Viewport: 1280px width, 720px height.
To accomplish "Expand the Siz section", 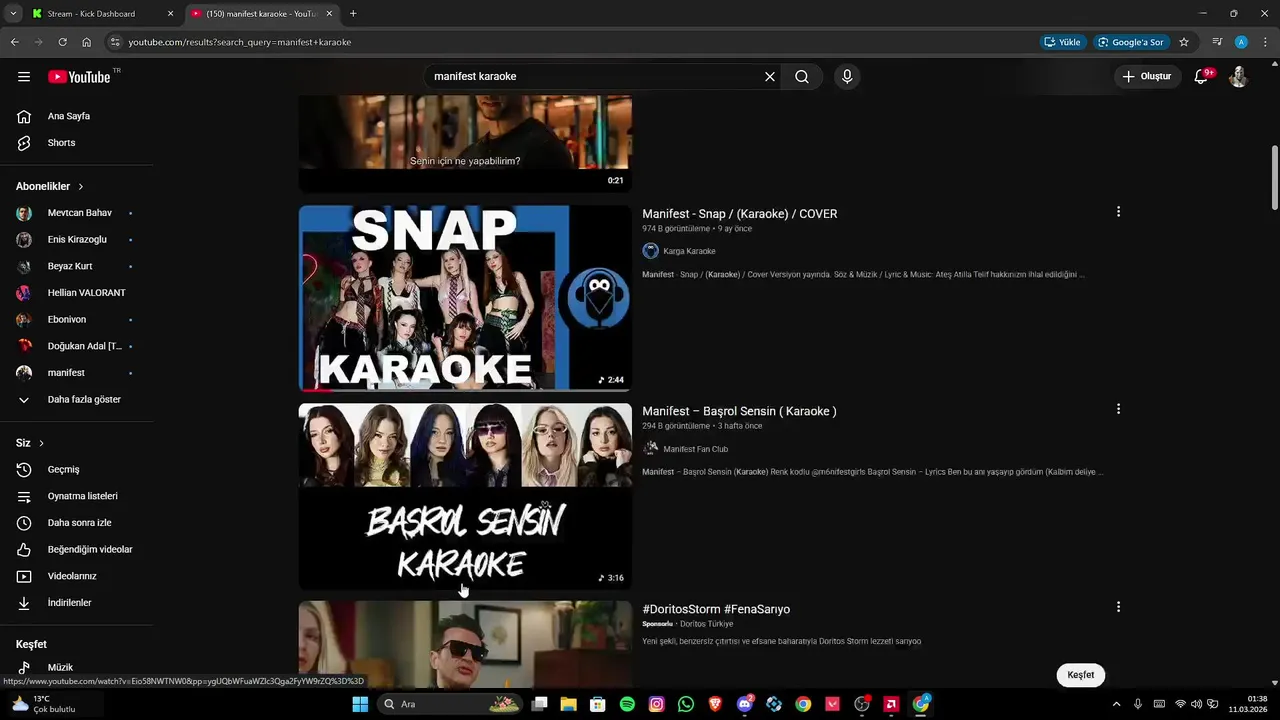I will 30,443.
